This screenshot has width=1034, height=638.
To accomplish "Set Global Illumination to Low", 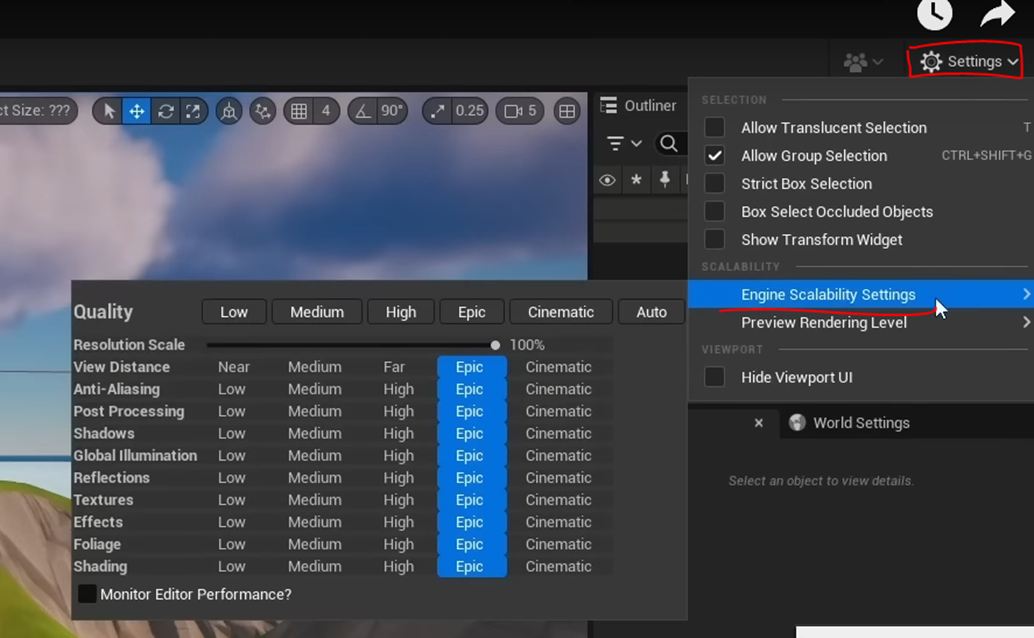I will tap(231, 456).
